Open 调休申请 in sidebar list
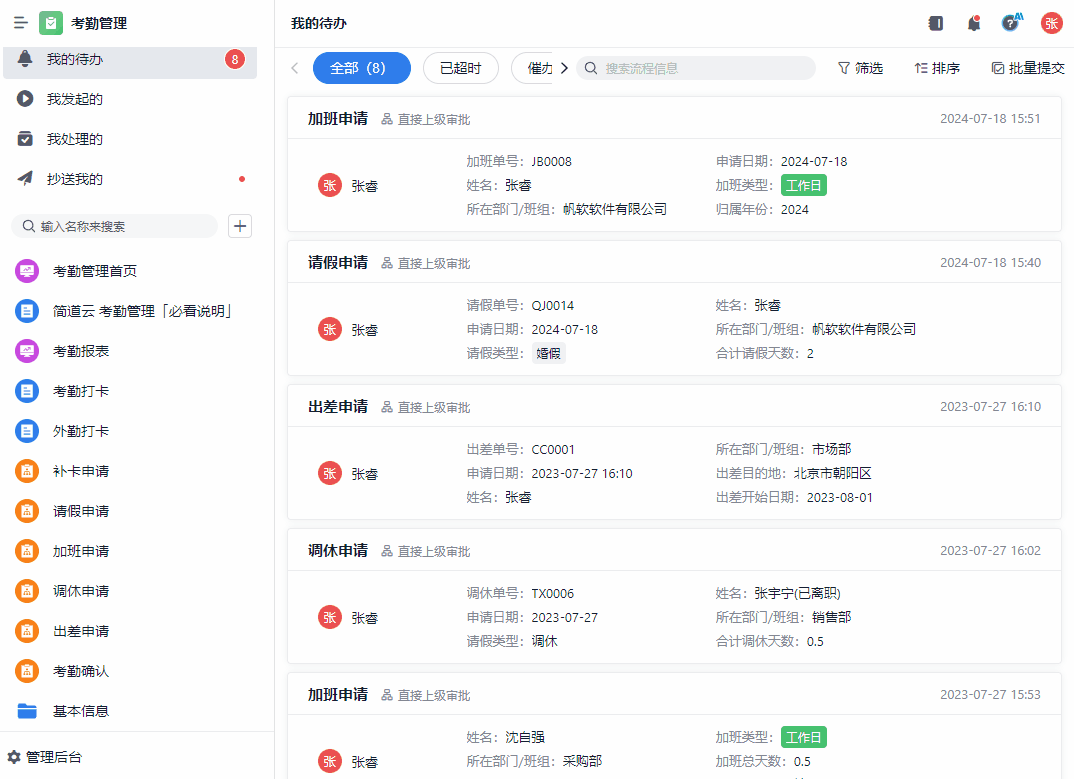1074x779 pixels. [130, 591]
